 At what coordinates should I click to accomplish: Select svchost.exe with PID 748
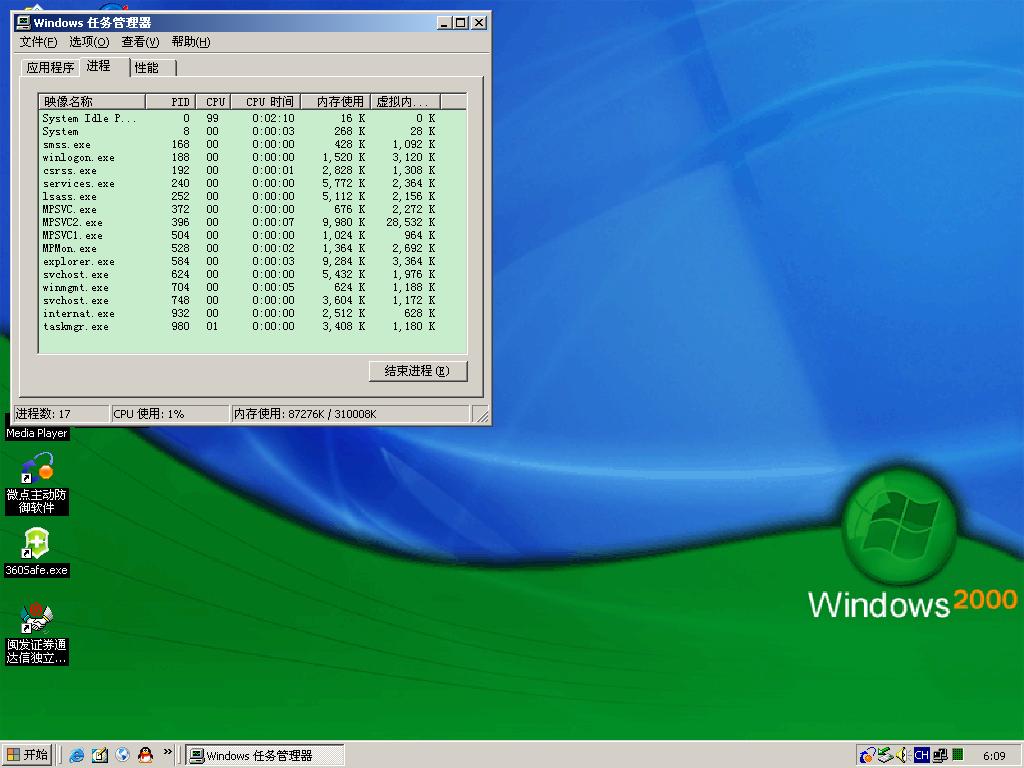point(252,300)
